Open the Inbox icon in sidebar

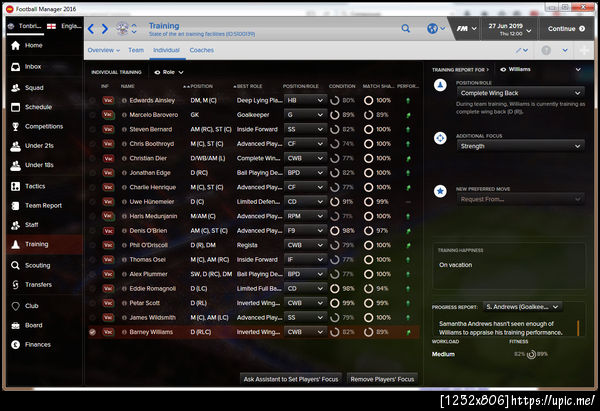(15, 67)
